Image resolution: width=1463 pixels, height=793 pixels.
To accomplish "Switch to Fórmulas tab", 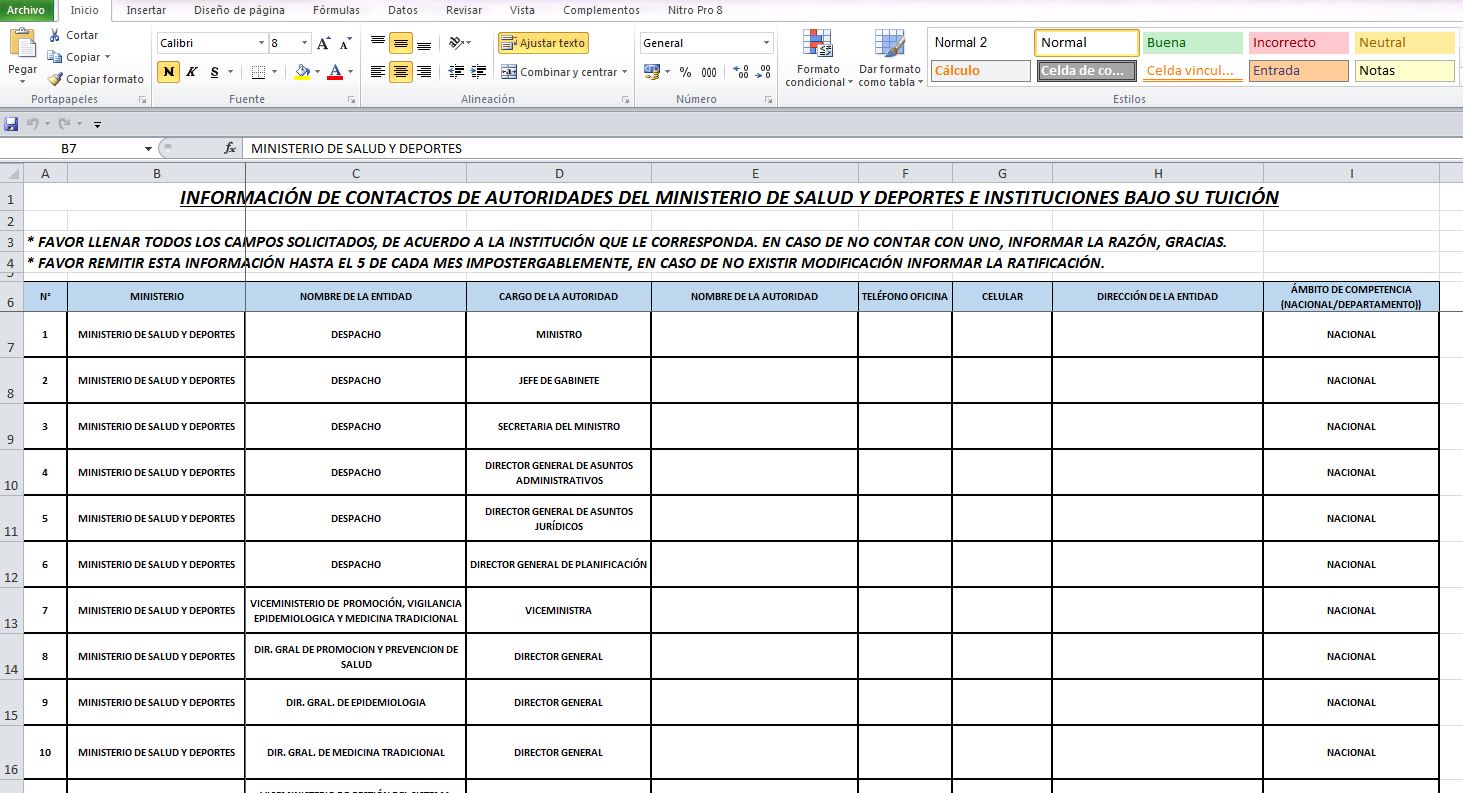I will click(337, 10).
